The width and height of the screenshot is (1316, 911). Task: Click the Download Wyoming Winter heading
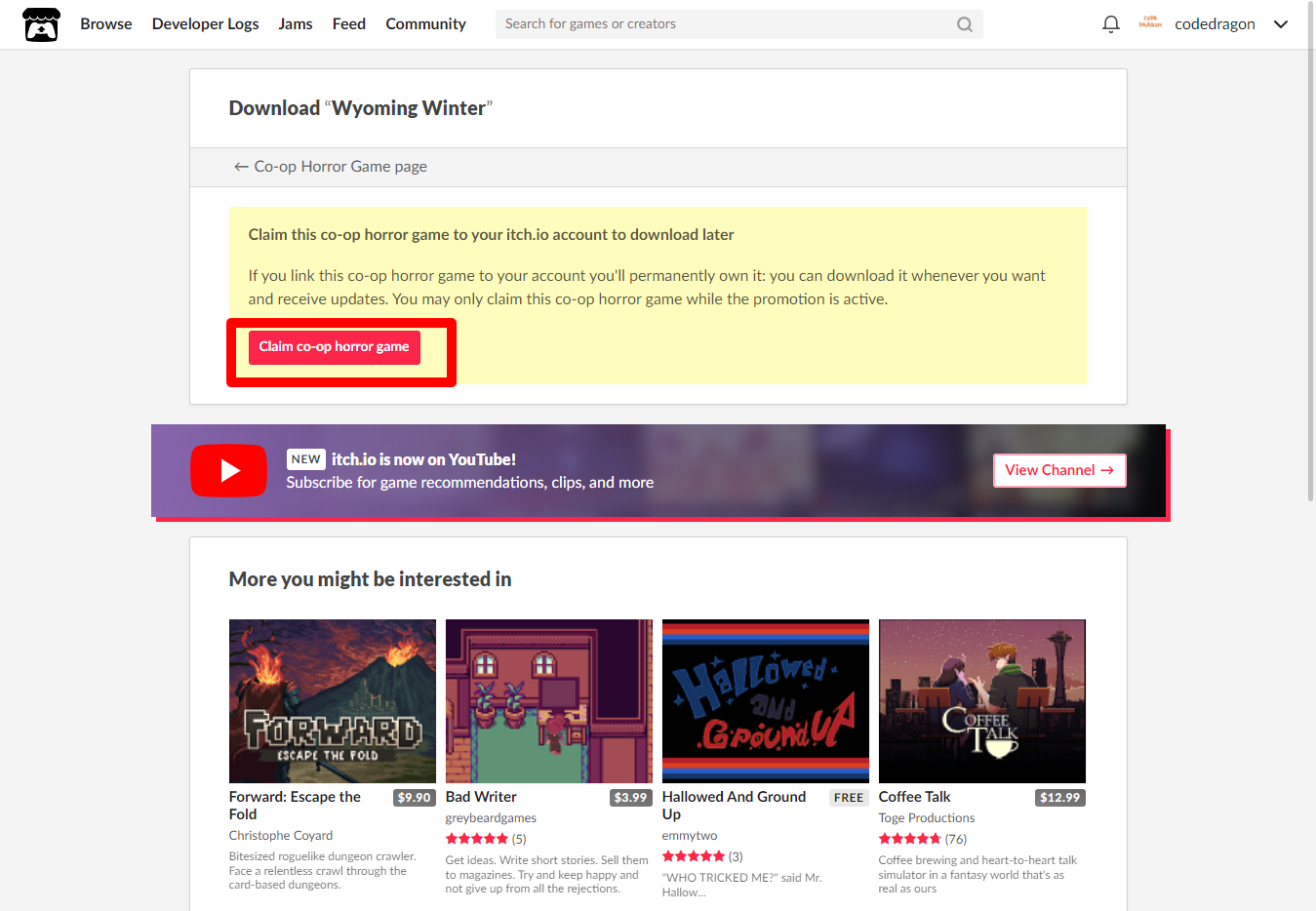point(361,108)
